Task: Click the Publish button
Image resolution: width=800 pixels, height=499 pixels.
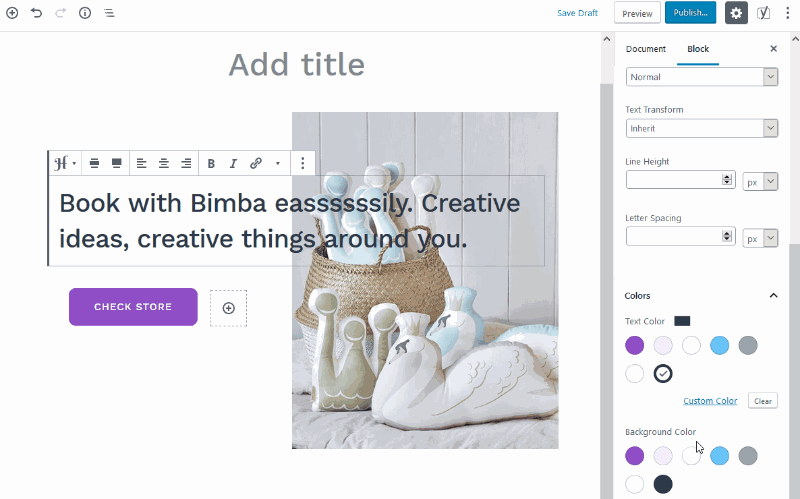Action: click(690, 13)
